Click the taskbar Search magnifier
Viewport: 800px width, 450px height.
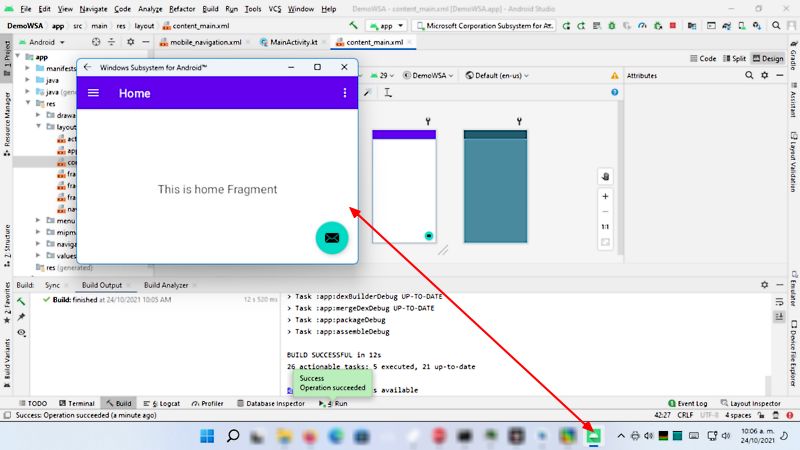pyautogui.click(x=233, y=436)
